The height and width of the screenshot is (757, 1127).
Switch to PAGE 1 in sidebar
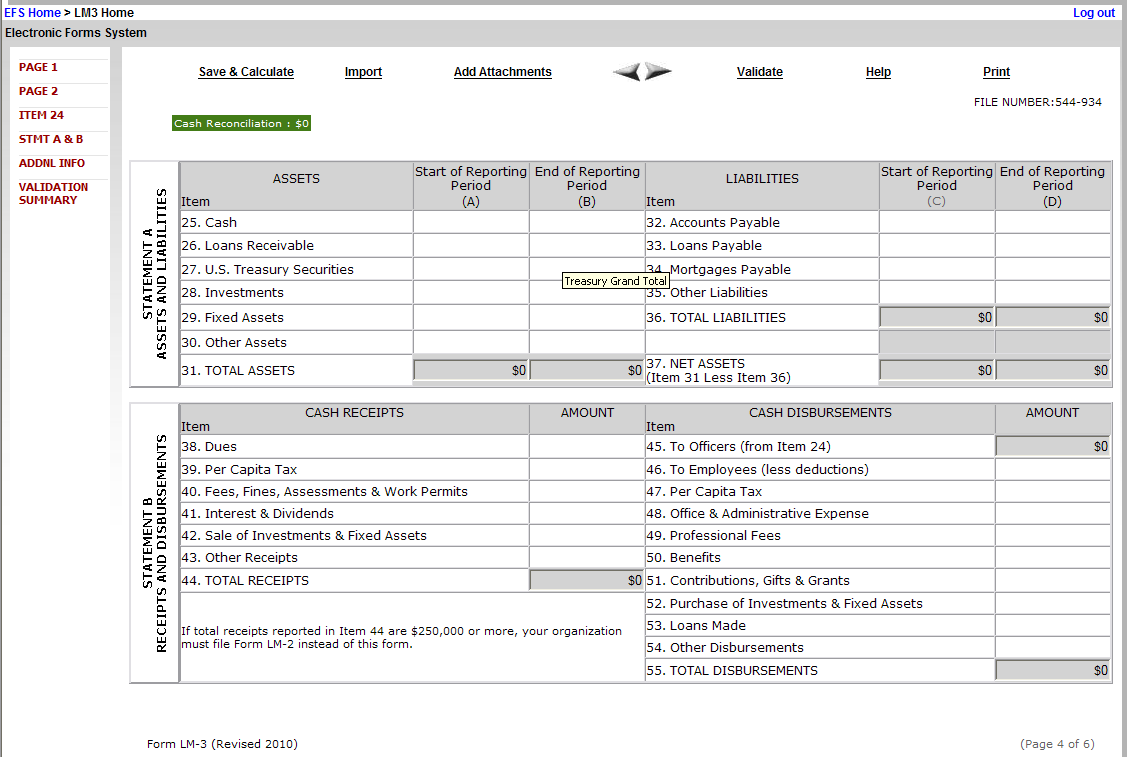click(38, 67)
